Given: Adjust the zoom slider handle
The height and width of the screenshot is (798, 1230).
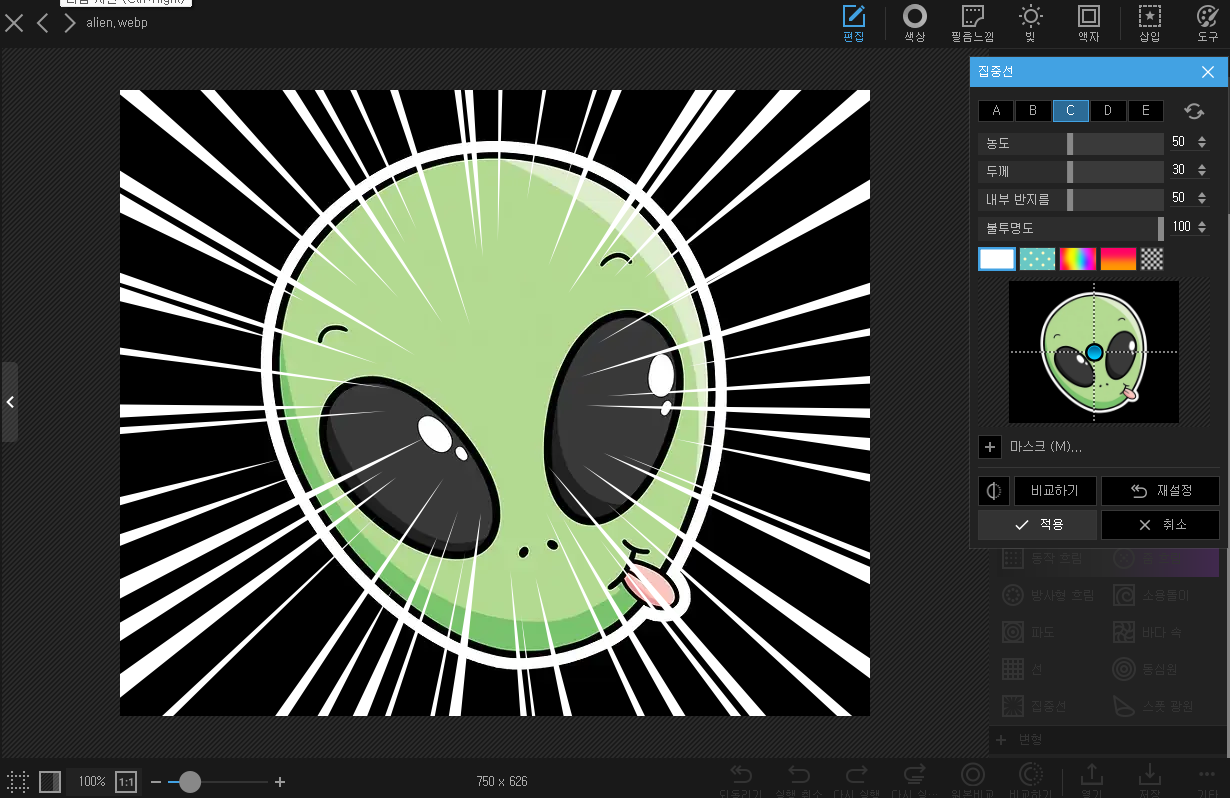Looking at the screenshot, I should pos(189,782).
